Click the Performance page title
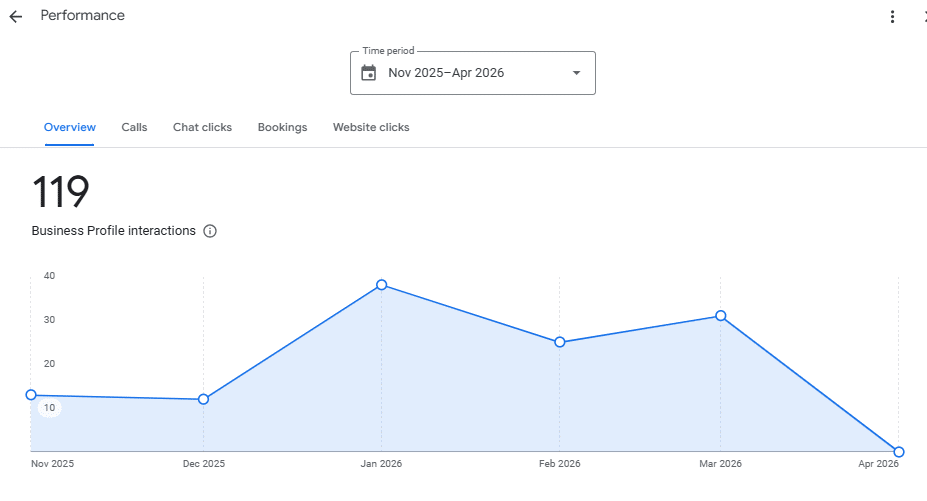 tap(82, 15)
